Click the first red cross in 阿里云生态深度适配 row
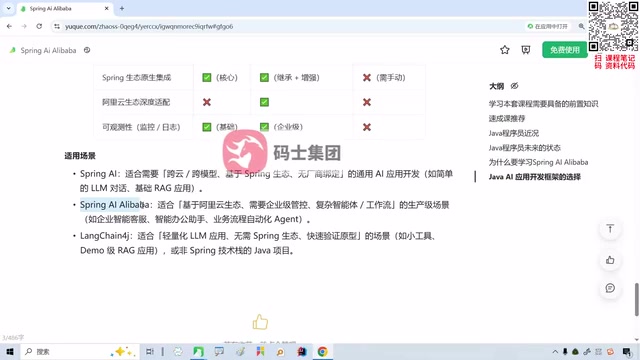The width and height of the screenshot is (640, 360). (207, 102)
